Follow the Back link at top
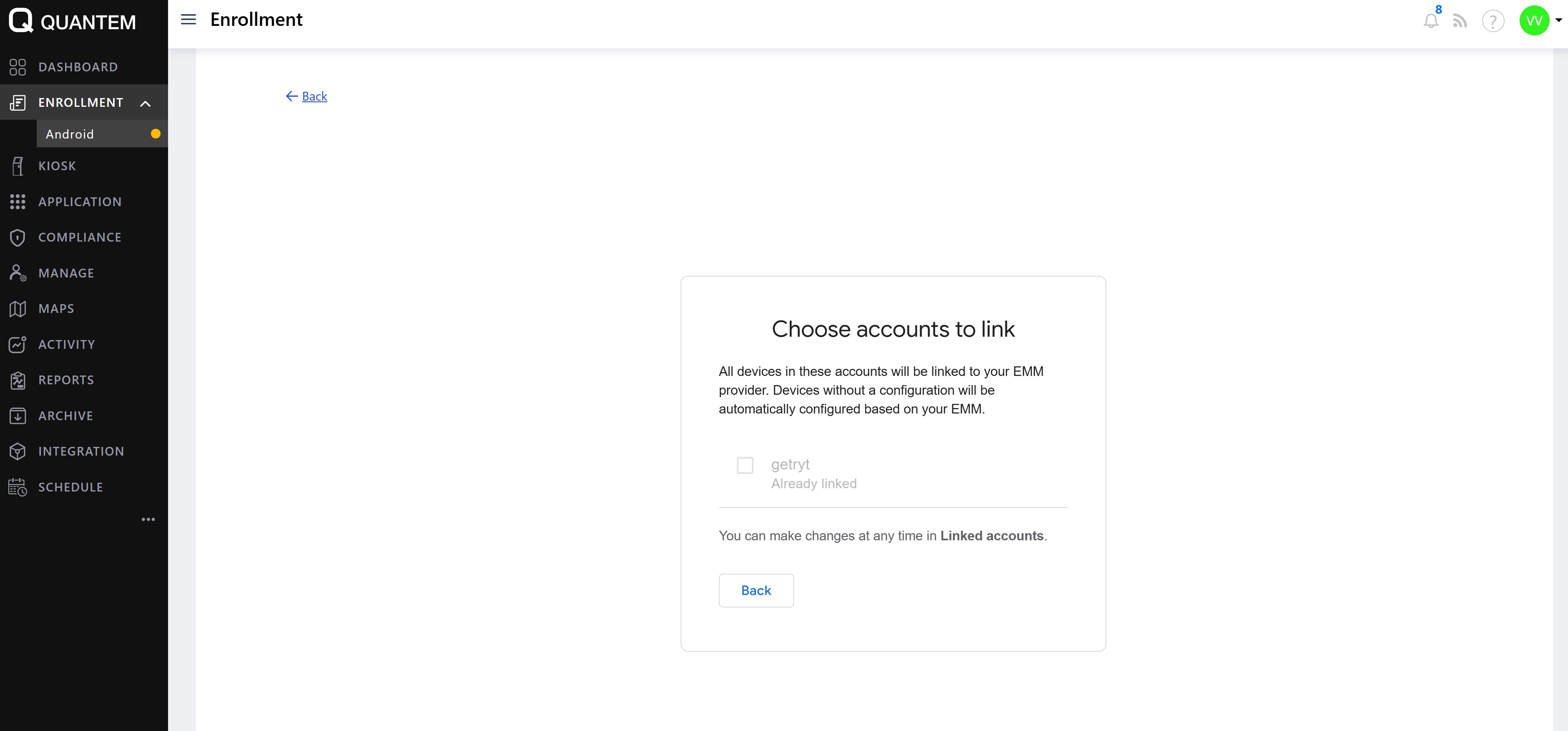Viewport: 1568px width, 731px height. pyautogui.click(x=314, y=96)
